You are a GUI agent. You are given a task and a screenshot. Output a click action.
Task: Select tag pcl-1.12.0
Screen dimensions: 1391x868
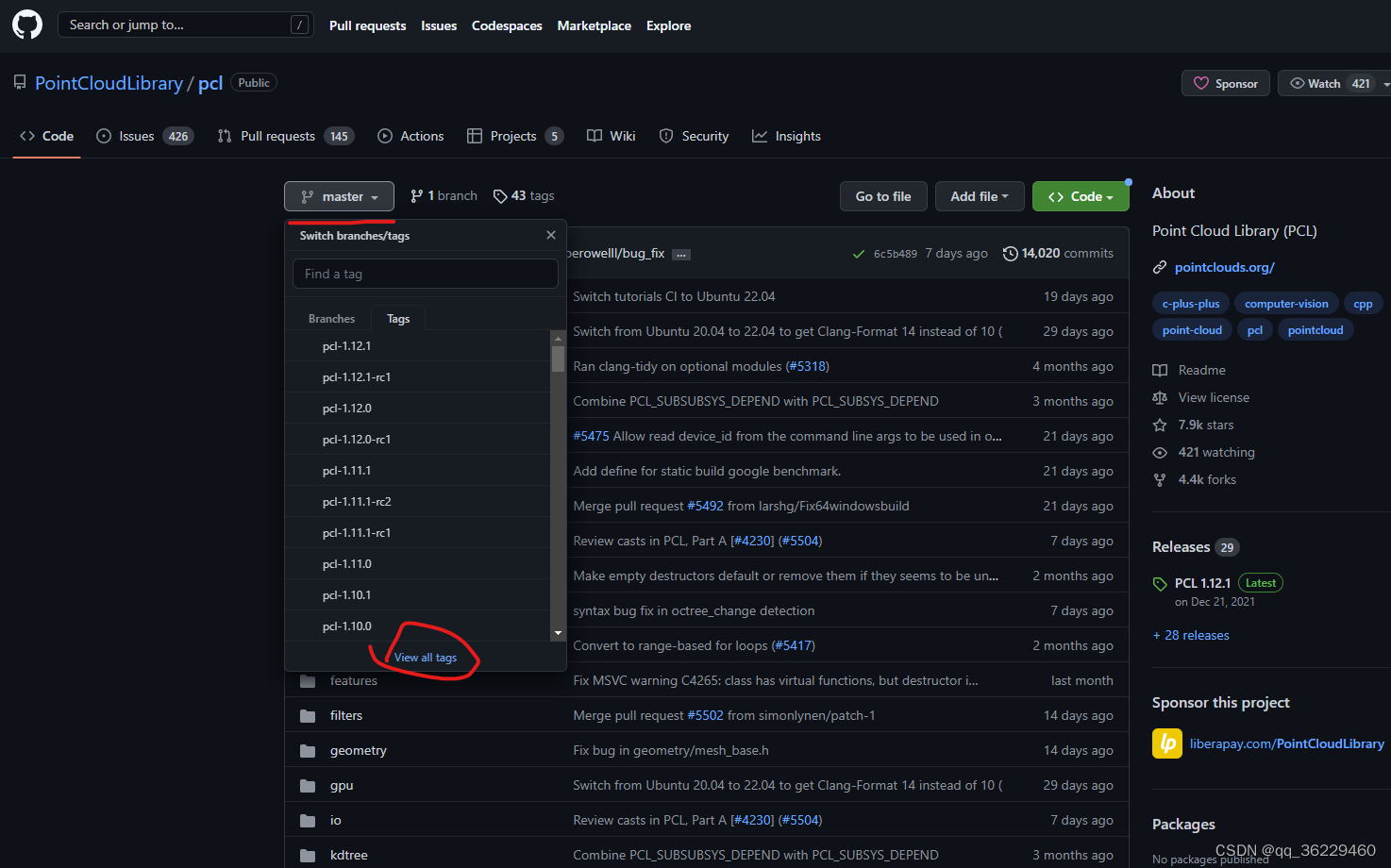point(418,409)
